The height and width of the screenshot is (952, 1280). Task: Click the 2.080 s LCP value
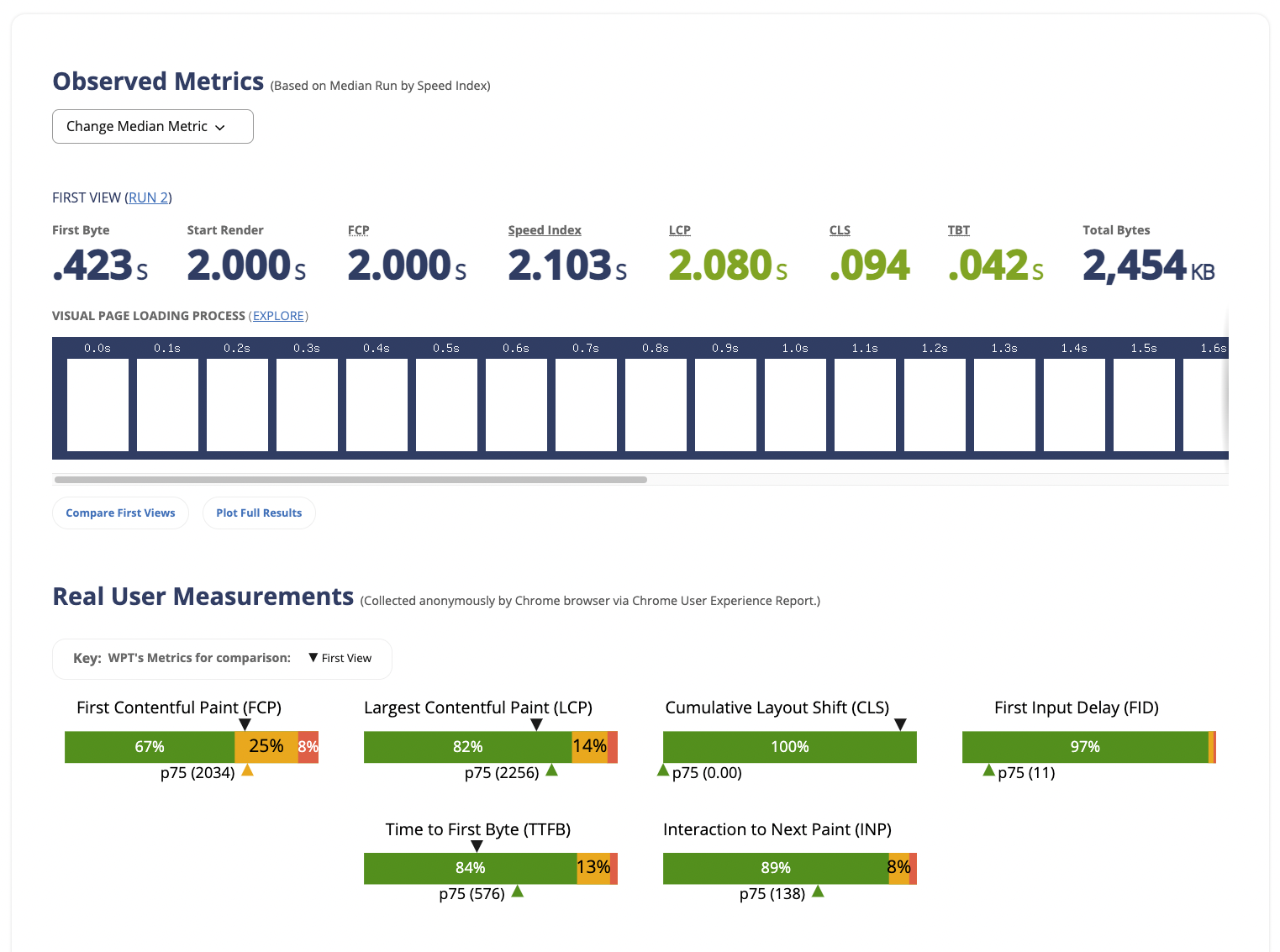coord(728,266)
